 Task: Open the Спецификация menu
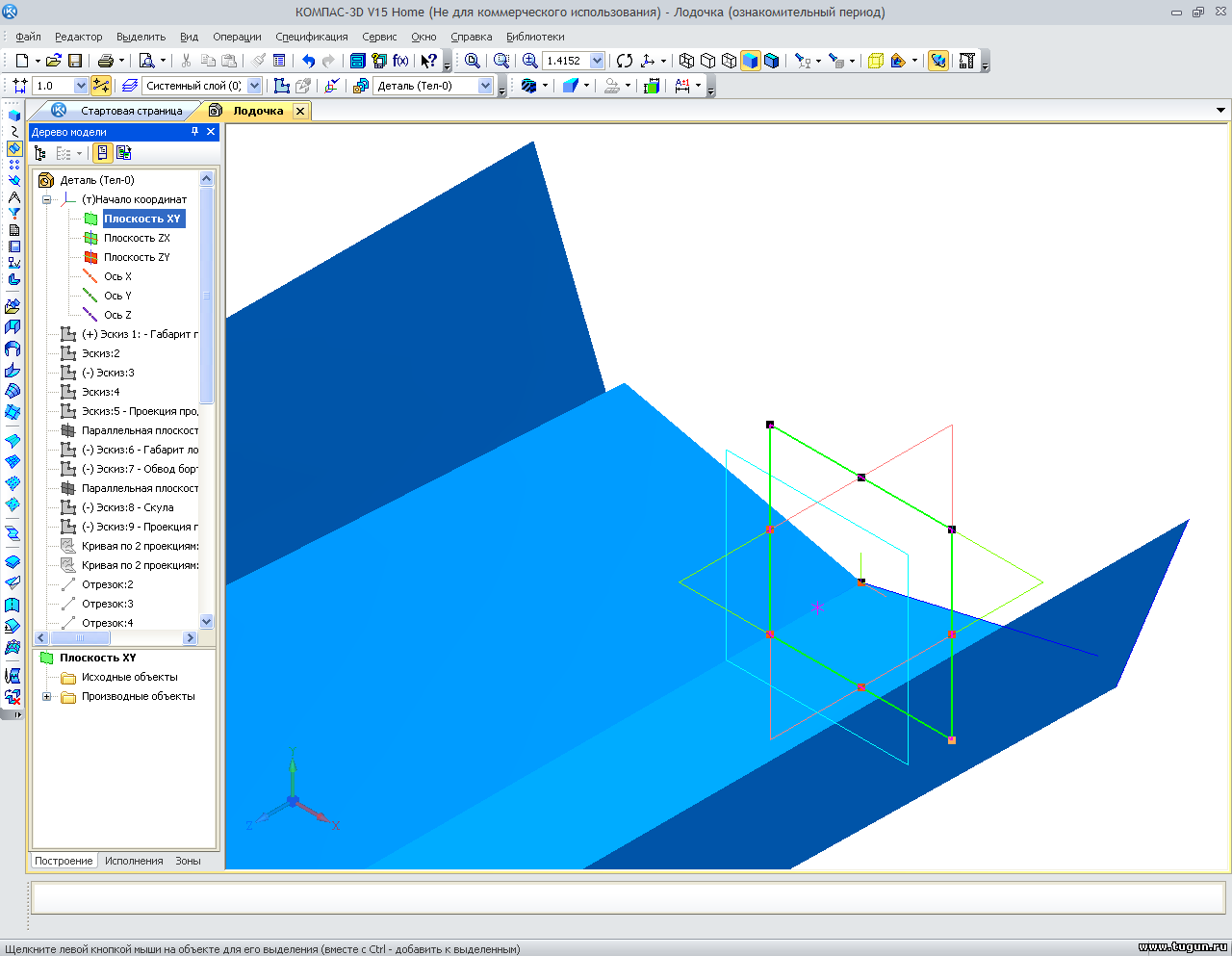tap(312, 37)
